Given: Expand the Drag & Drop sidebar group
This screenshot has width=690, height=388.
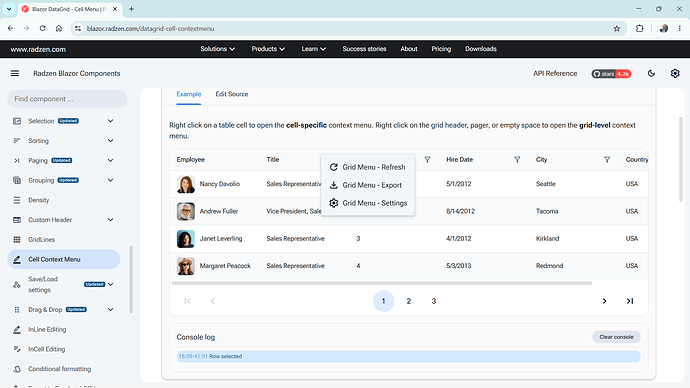Looking at the screenshot, I should (x=110, y=310).
